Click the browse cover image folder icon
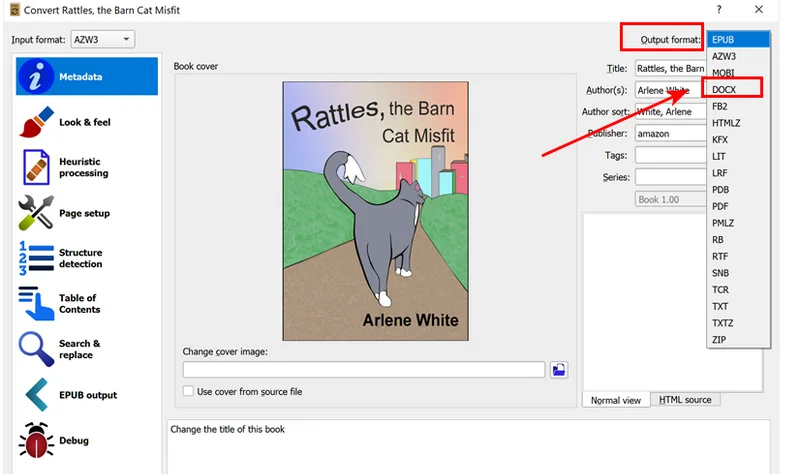 point(559,370)
